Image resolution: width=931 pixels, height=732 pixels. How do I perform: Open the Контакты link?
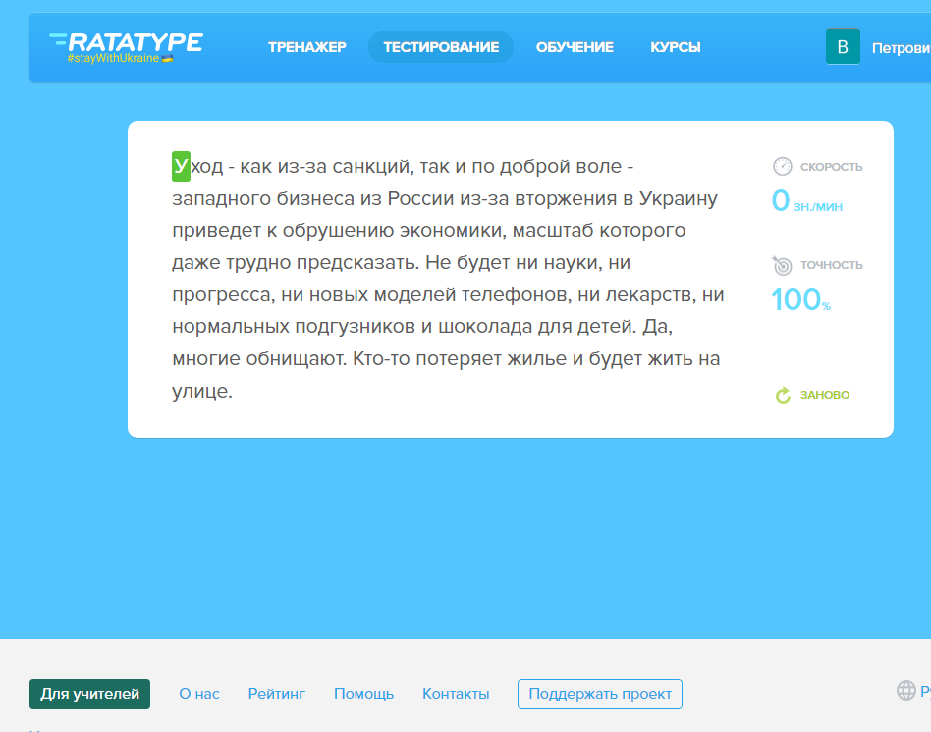point(455,694)
